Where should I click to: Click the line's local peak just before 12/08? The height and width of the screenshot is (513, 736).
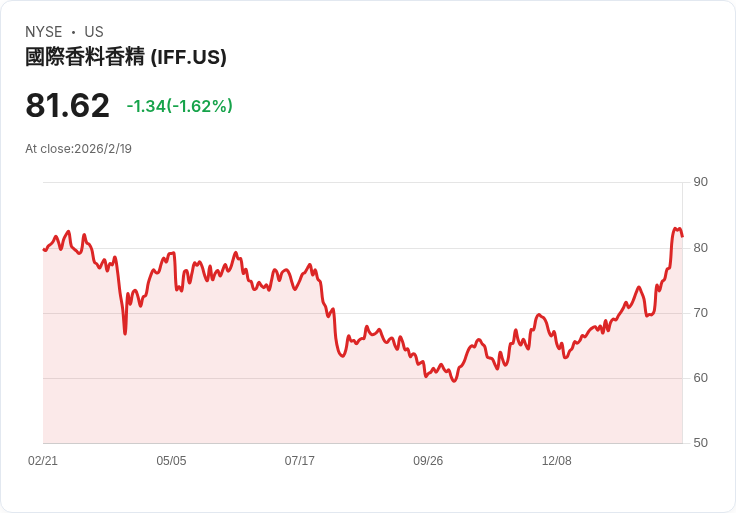(538, 315)
